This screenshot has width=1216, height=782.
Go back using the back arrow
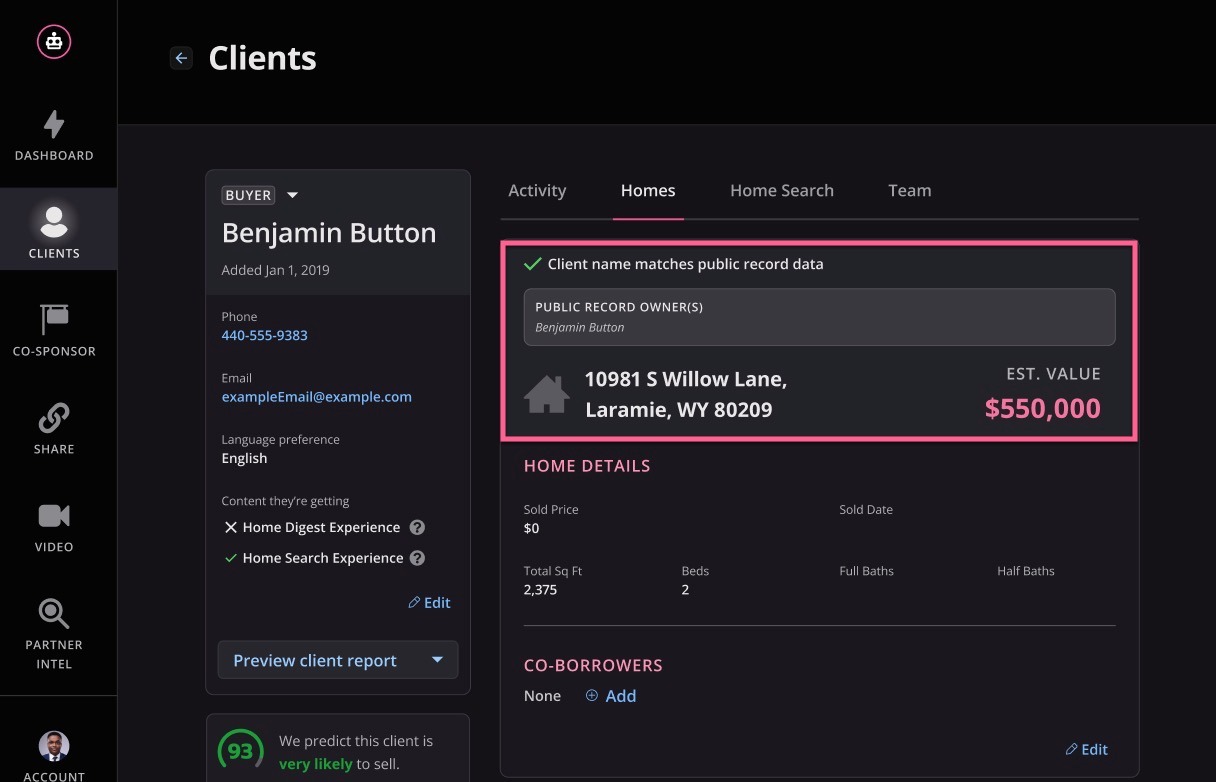tap(180, 57)
